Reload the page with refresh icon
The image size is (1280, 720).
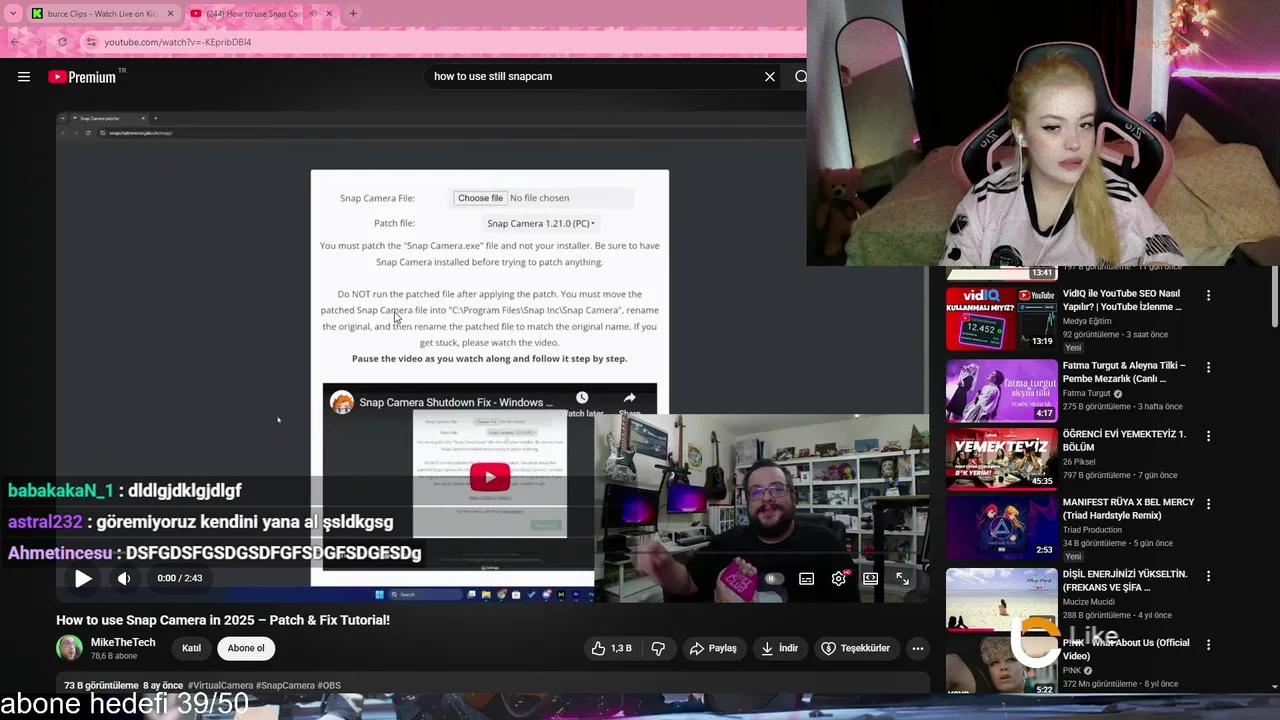[x=62, y=42]
